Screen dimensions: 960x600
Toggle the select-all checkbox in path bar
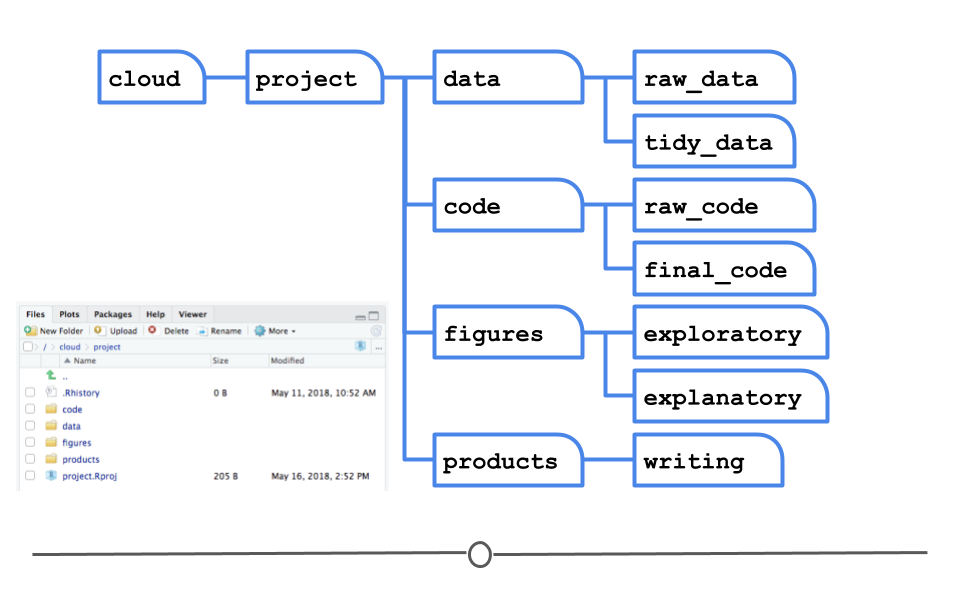(x=28, y=347)
